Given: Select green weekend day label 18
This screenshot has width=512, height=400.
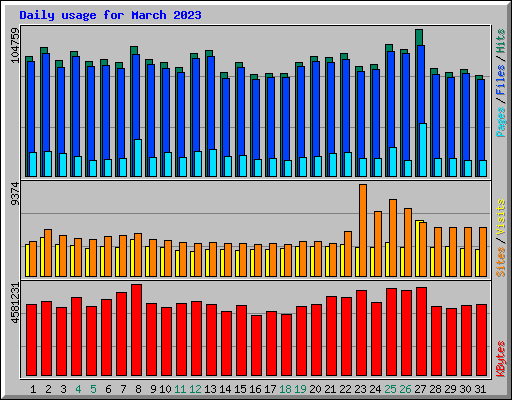Looking at the screenshot, I should coord(285,389).
